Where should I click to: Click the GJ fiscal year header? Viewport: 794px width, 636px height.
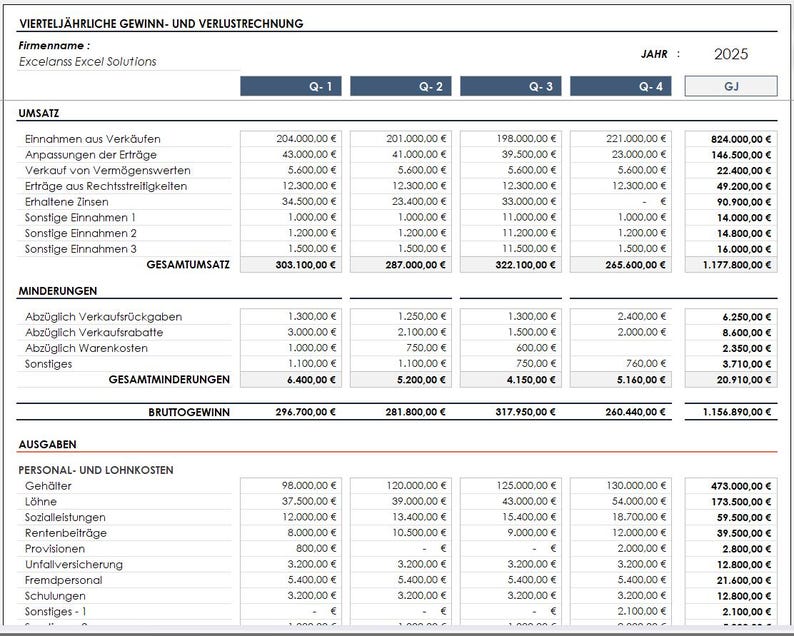[731, 86]
